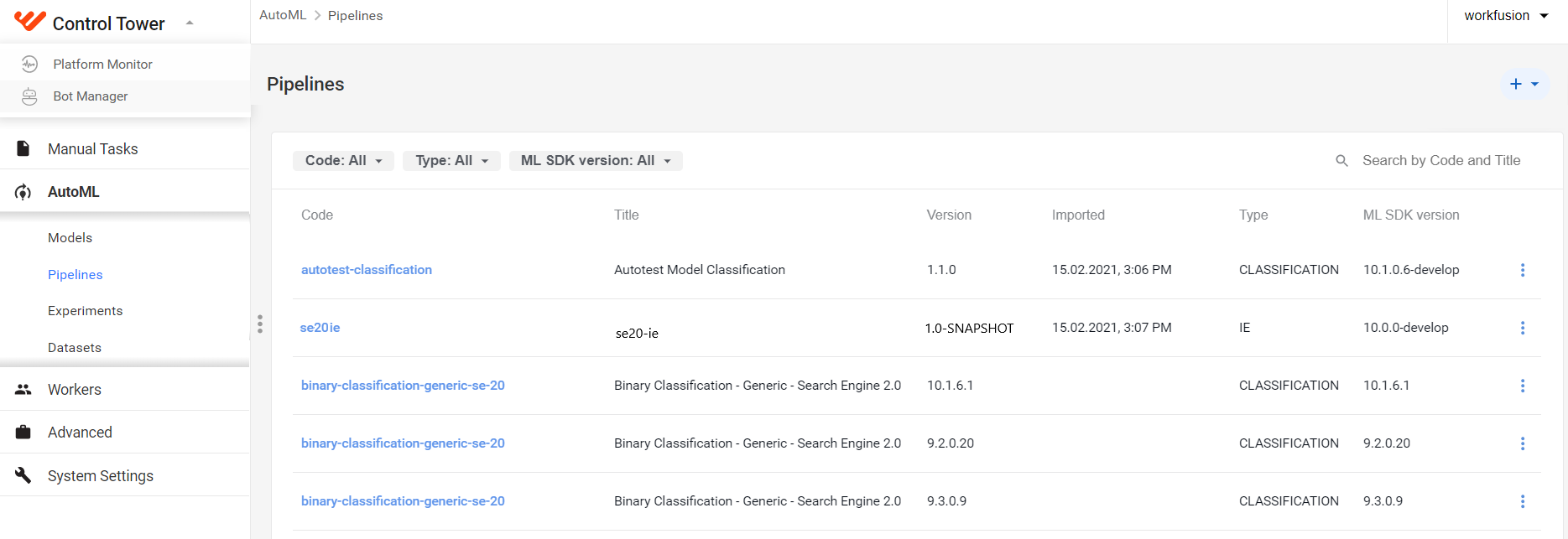Open more options for version 9.3.0.9 row
Viewport: 1568px width, 539px height.
(1523, 501)
